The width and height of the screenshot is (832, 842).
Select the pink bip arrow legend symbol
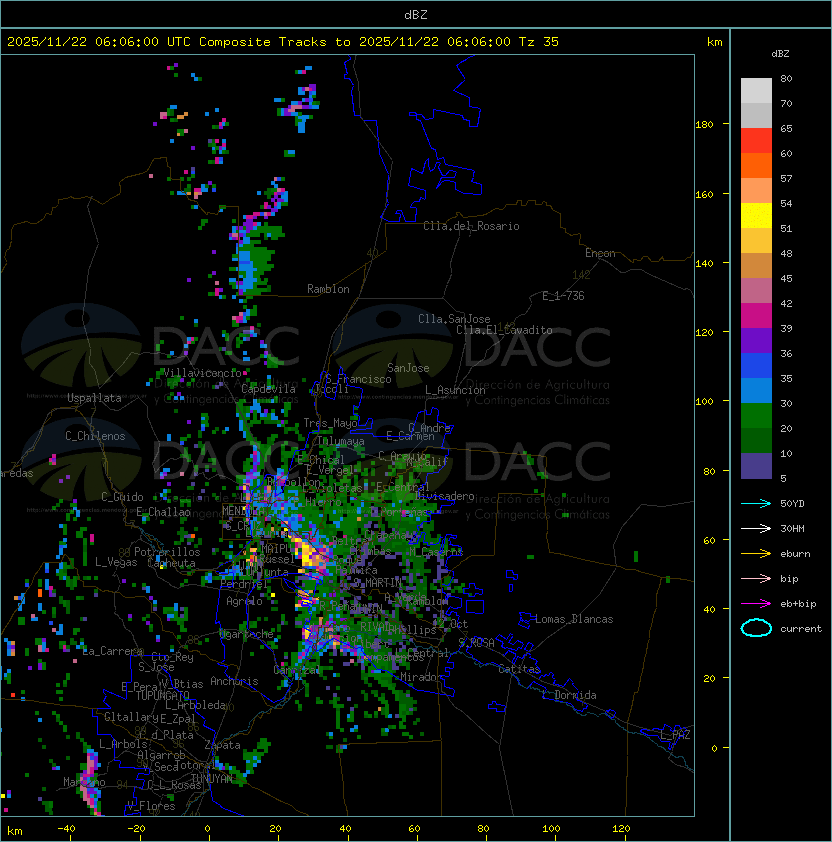[x=756, y=578]
